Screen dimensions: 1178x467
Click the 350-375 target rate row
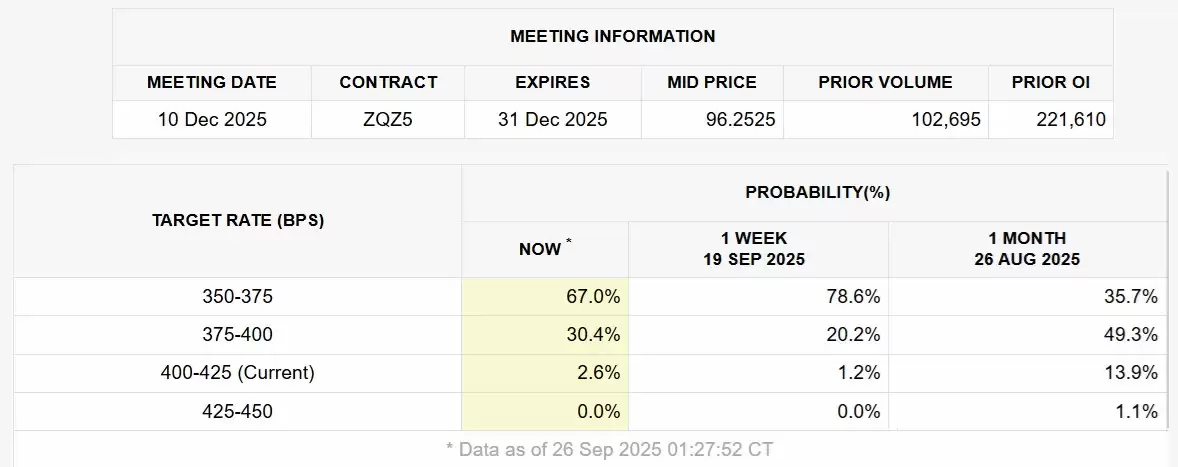pyautogui.click(x=237, y=297)
